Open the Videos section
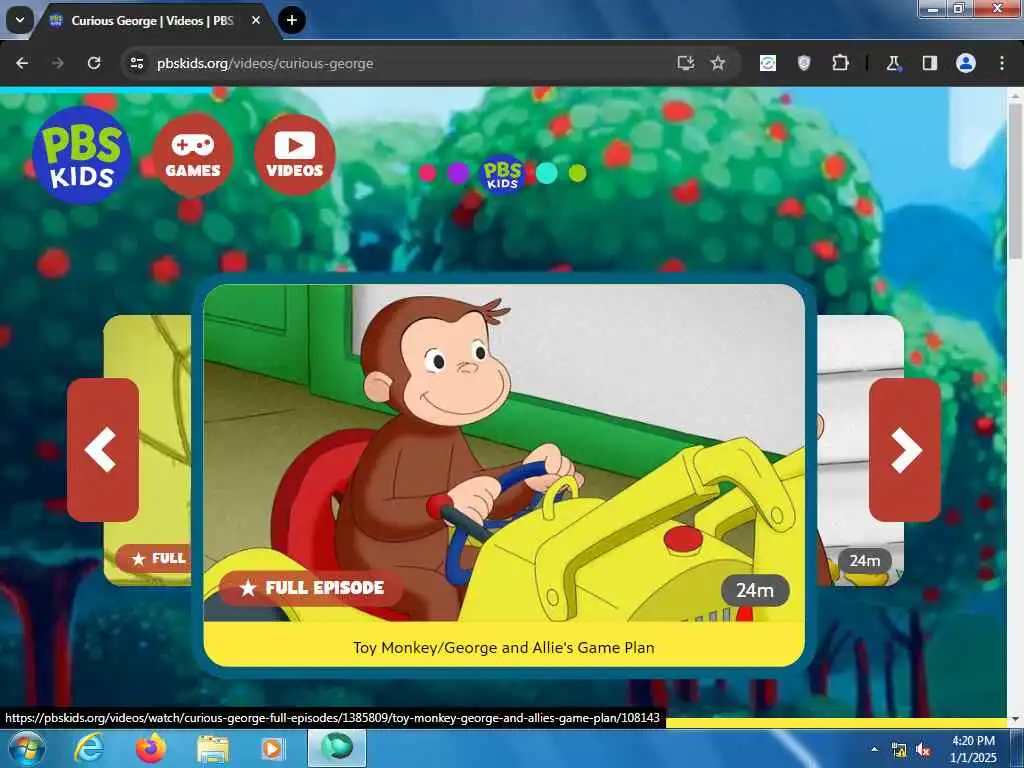This screenshot has height=768, width=1024. tap(295, 155)
